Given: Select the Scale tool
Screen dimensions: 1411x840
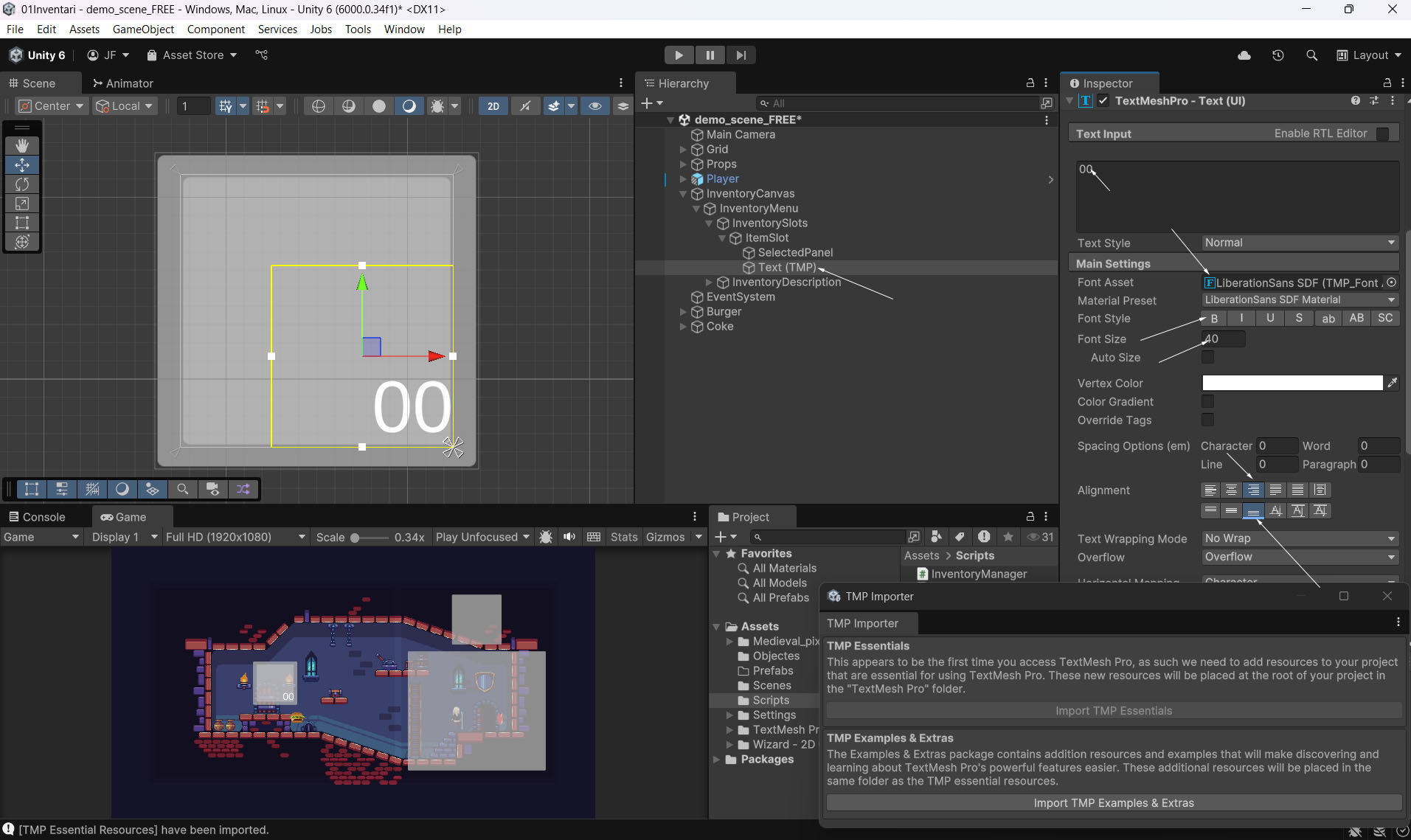Looking at the screenshot, I should pos(22,204).
